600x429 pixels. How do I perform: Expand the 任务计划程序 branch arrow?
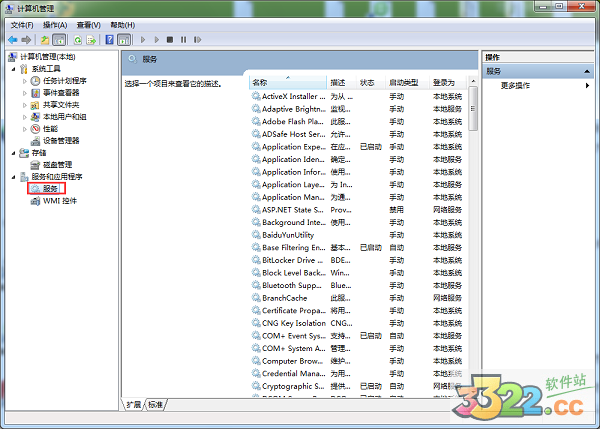pos(25,81)
